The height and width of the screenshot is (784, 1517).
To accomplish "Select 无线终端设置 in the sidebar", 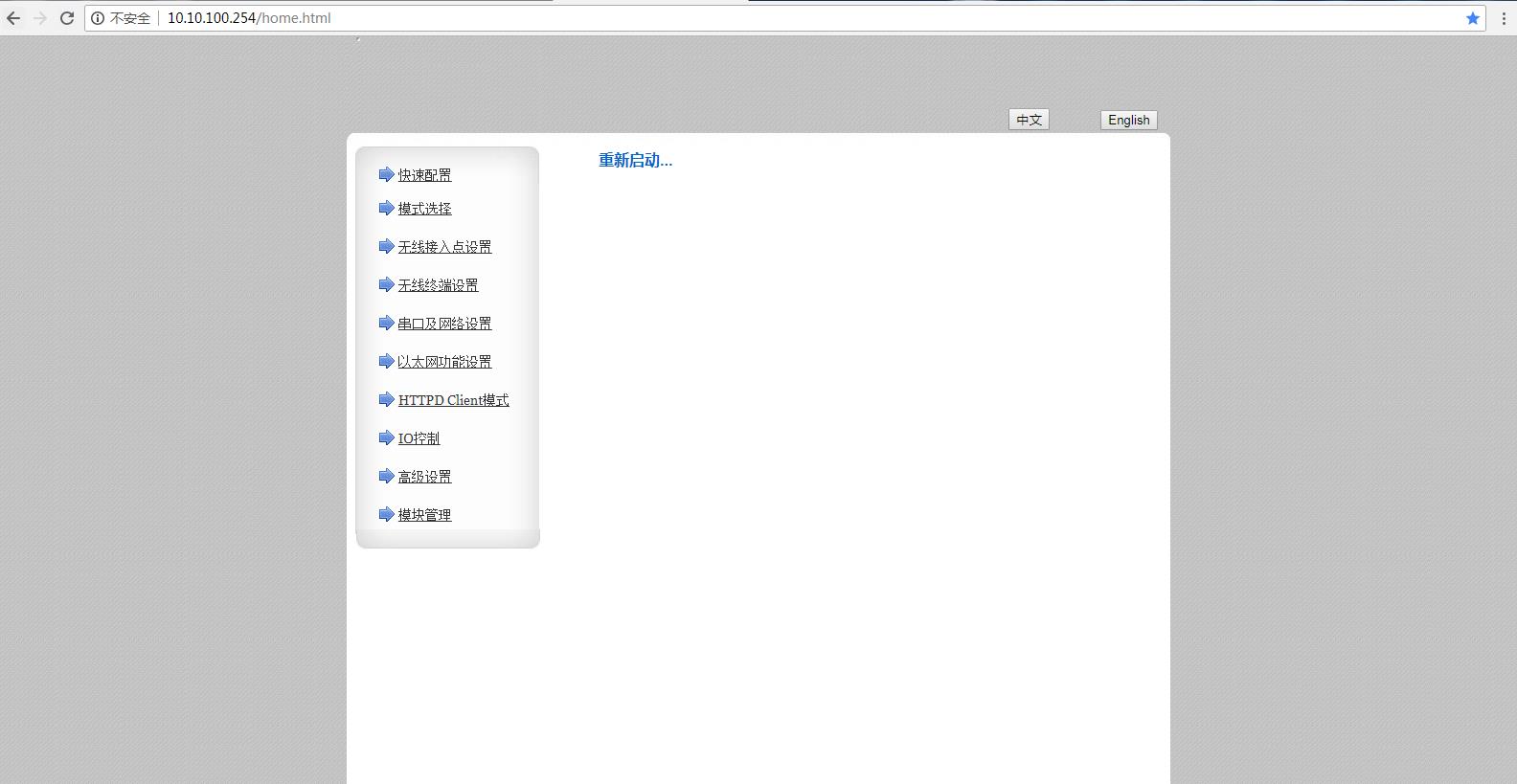I will coord(438,285).
